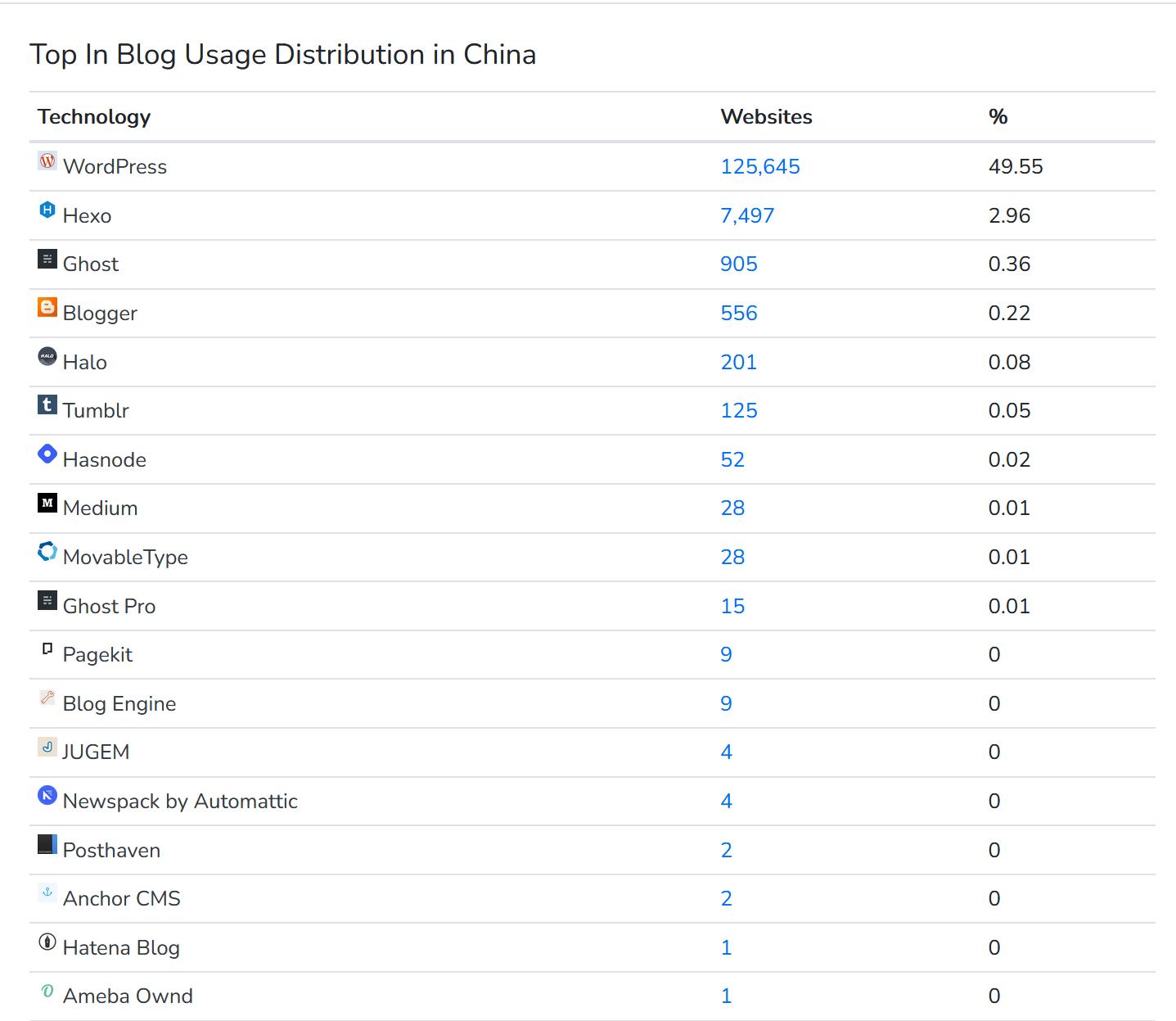Click the 0.36 percentage value
1176x1021 pixels.
(x=1009, y=264)
